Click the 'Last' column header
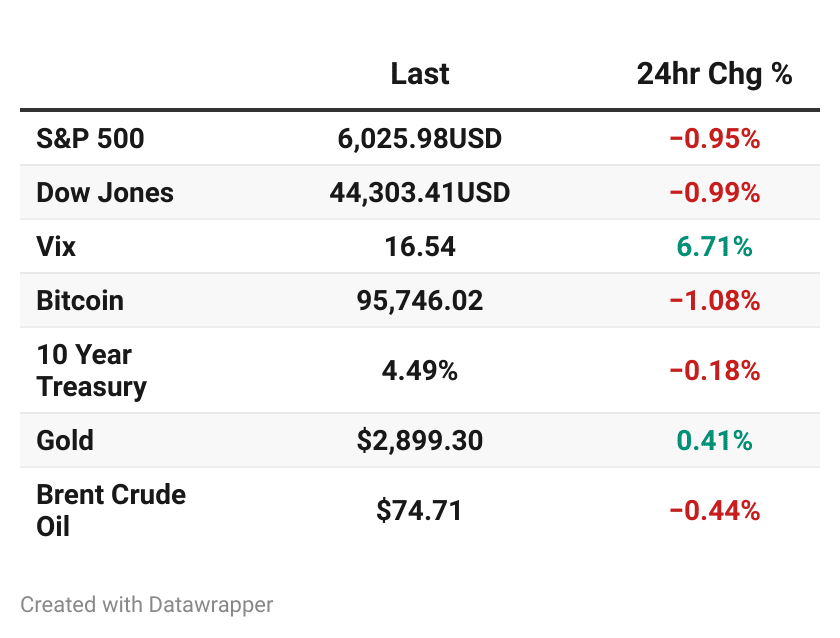840x638 pixels. [x=419, y=74]
